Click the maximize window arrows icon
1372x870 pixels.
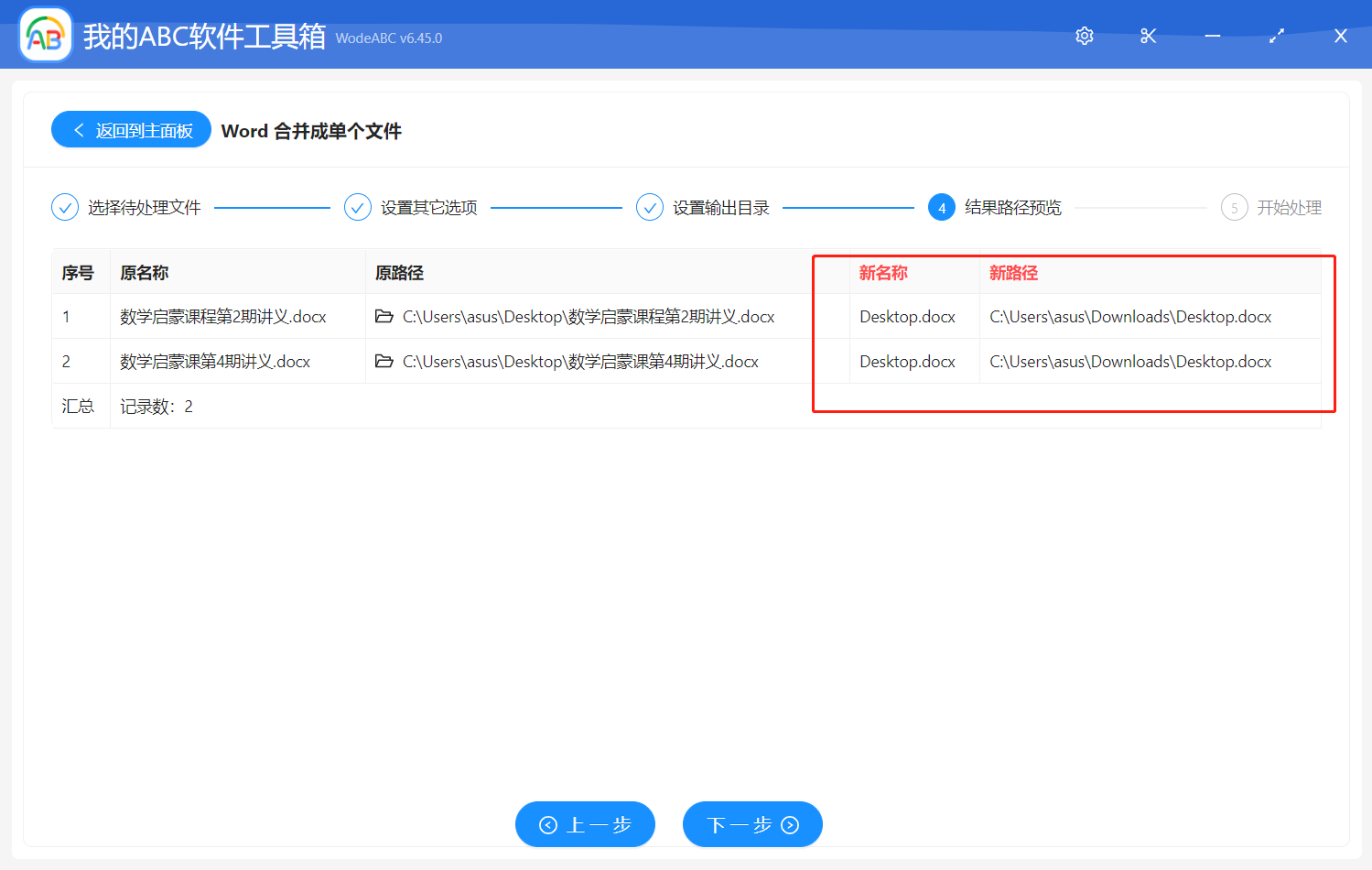point(1277,36)
